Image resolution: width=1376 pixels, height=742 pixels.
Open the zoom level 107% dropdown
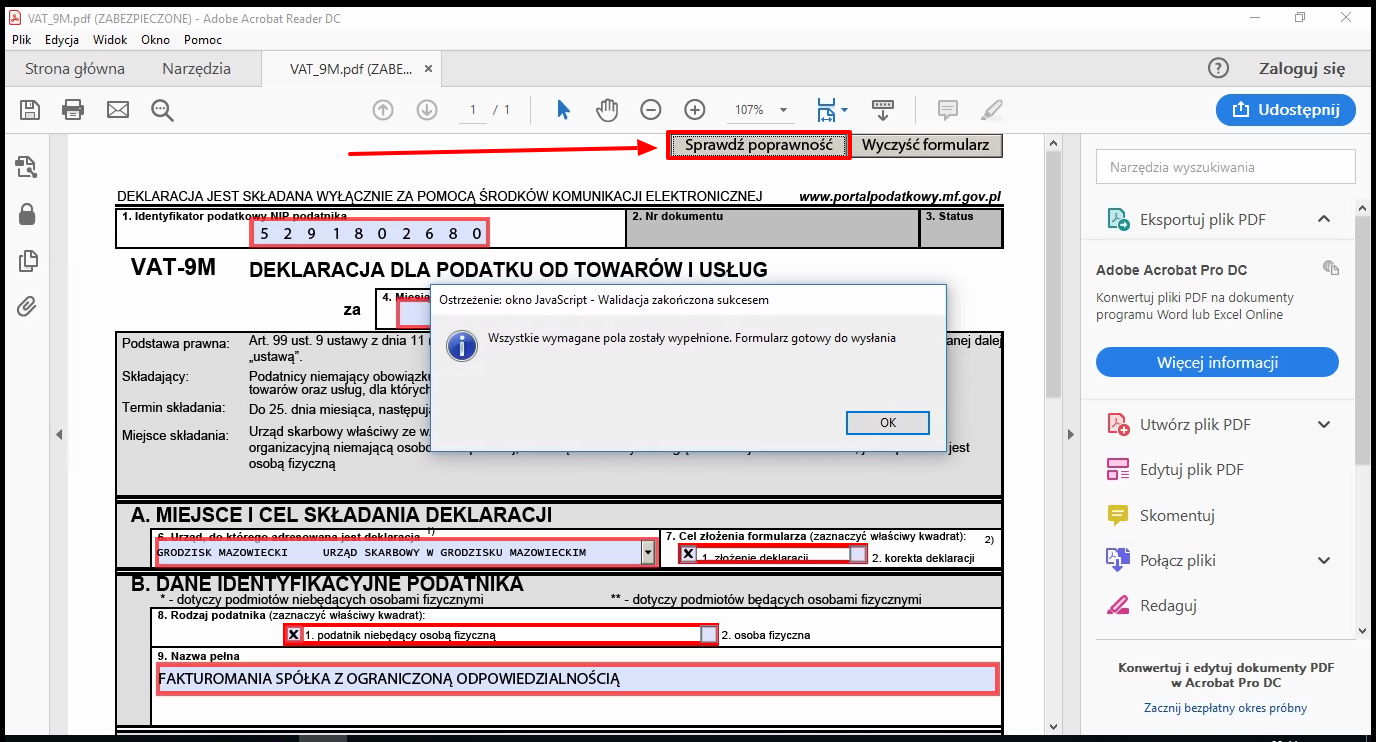point(783,110)
